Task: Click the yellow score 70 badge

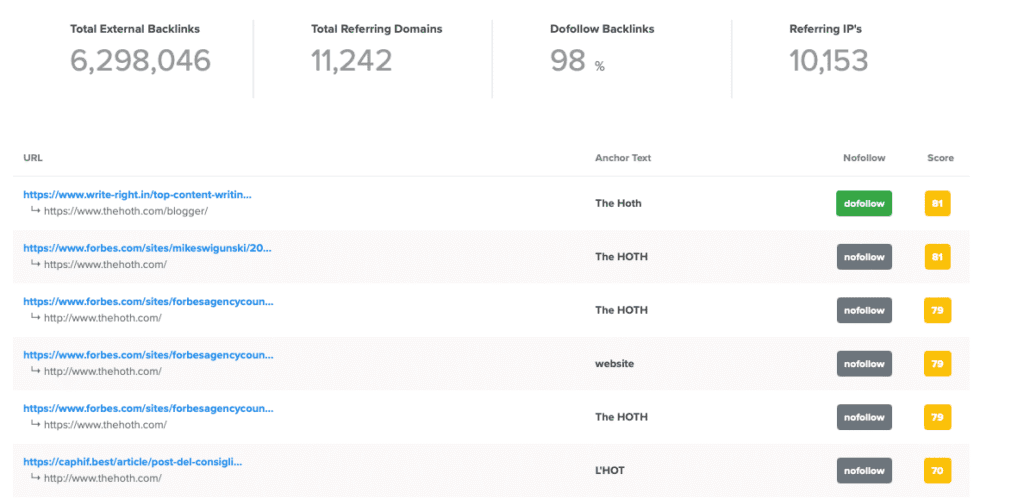Action: [937, 471]
